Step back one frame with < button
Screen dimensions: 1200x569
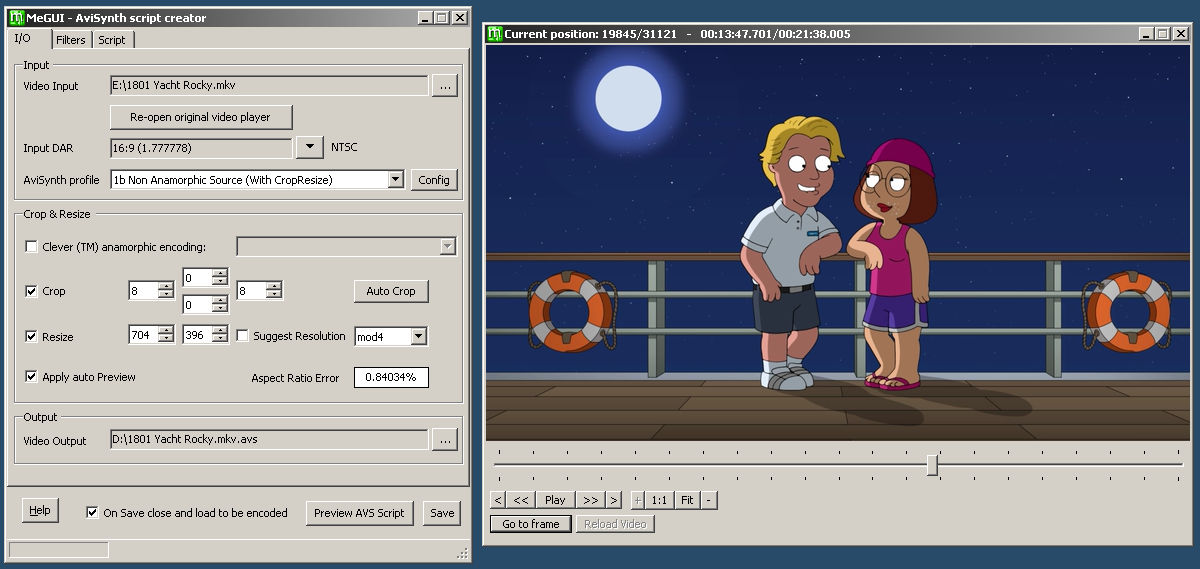click(x=498, y=500)
